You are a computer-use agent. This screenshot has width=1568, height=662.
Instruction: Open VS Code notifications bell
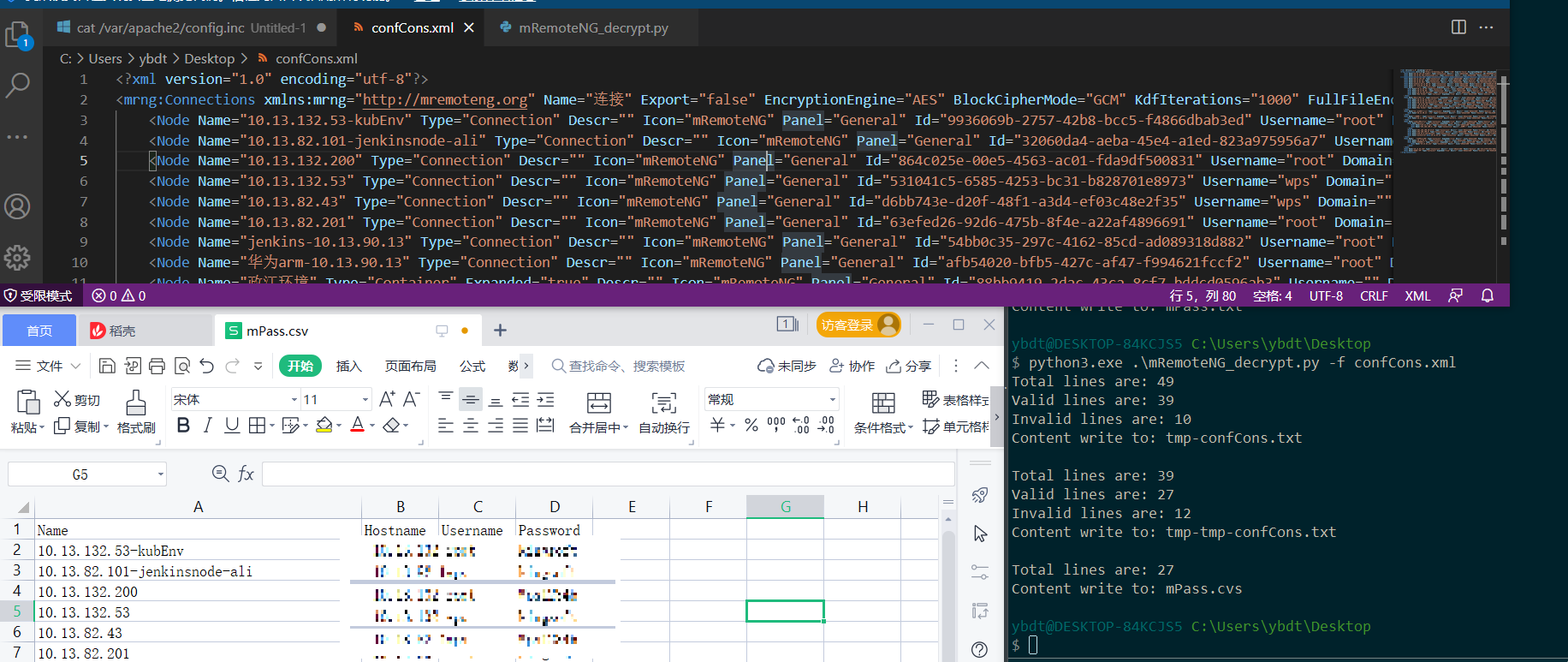pyautogui.click(x=1488, y=295)
